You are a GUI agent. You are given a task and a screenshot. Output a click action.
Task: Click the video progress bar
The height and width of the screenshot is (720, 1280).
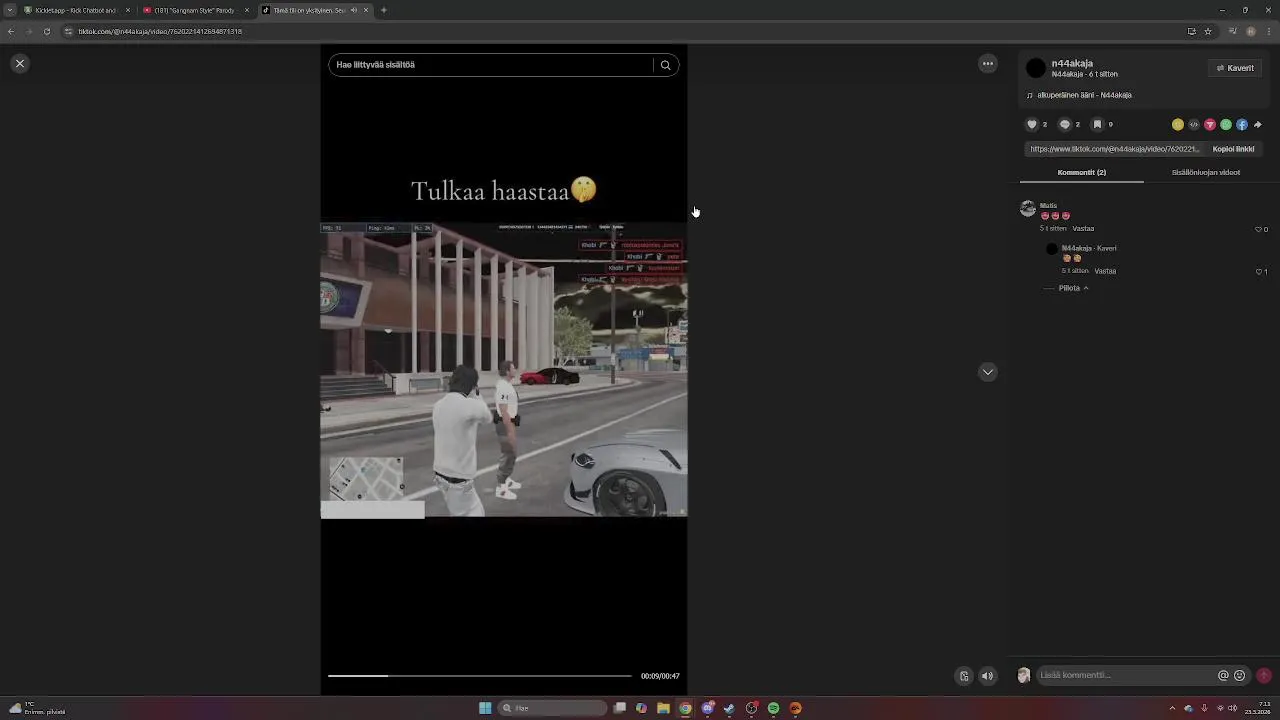click(480, 676)
